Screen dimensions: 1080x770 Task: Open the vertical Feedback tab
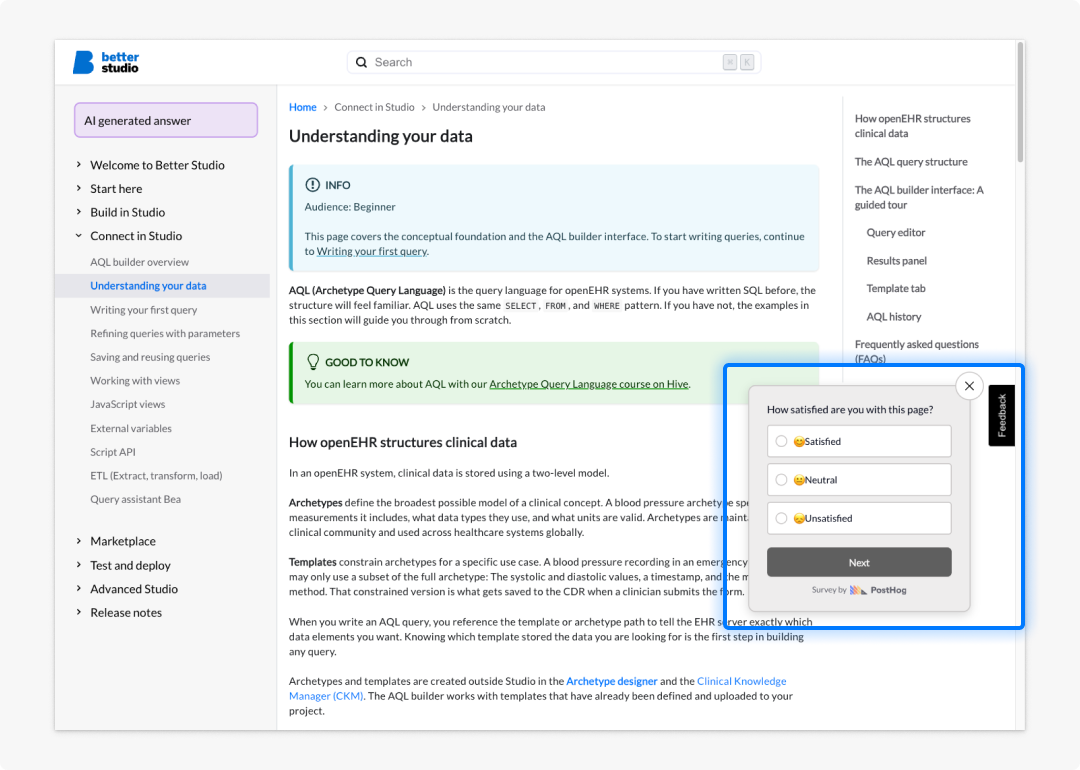pyautogui.click(x=1001, y=415)
